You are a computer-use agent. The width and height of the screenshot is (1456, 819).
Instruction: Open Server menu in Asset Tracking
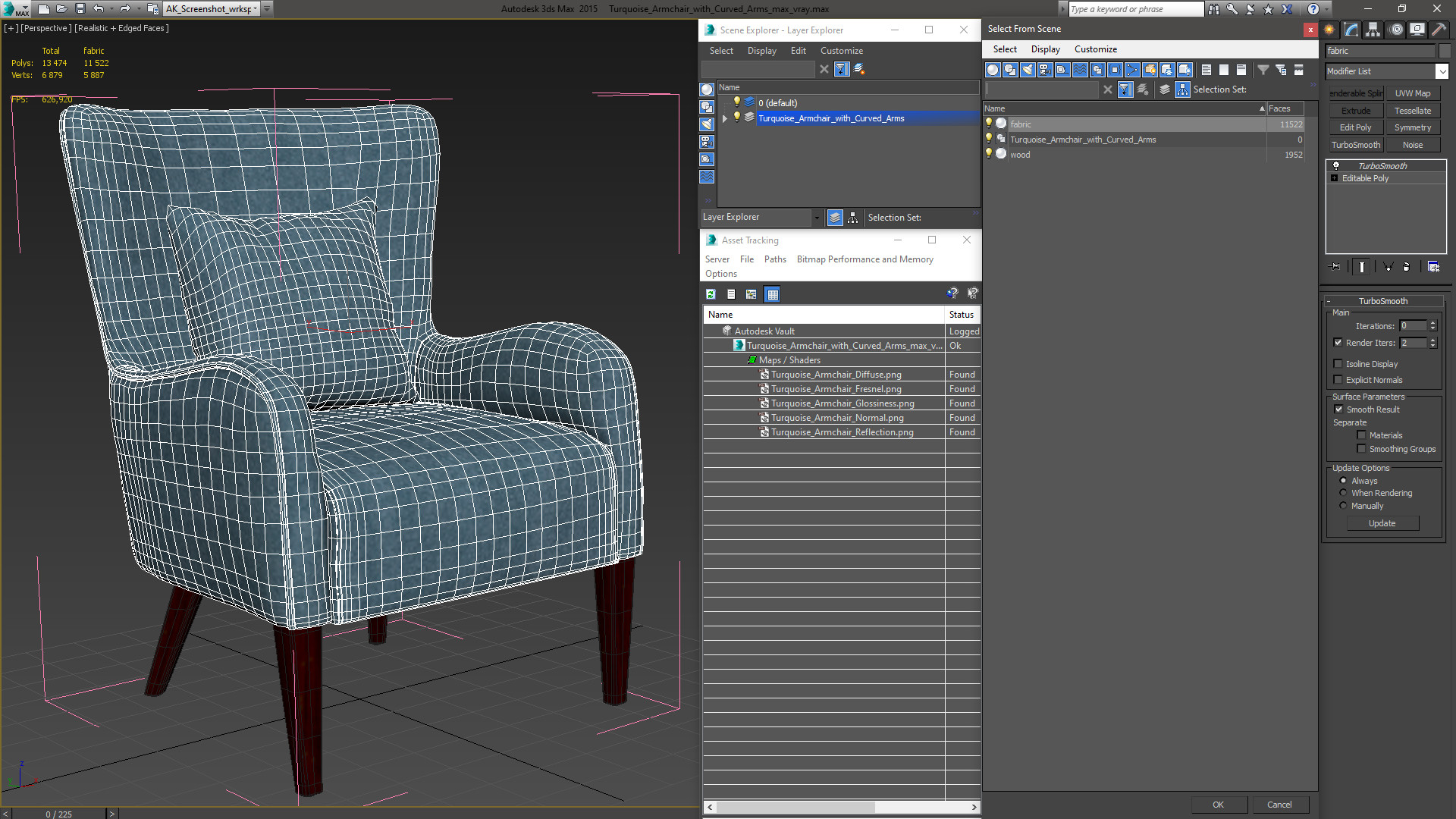click(x=717, y=259)
